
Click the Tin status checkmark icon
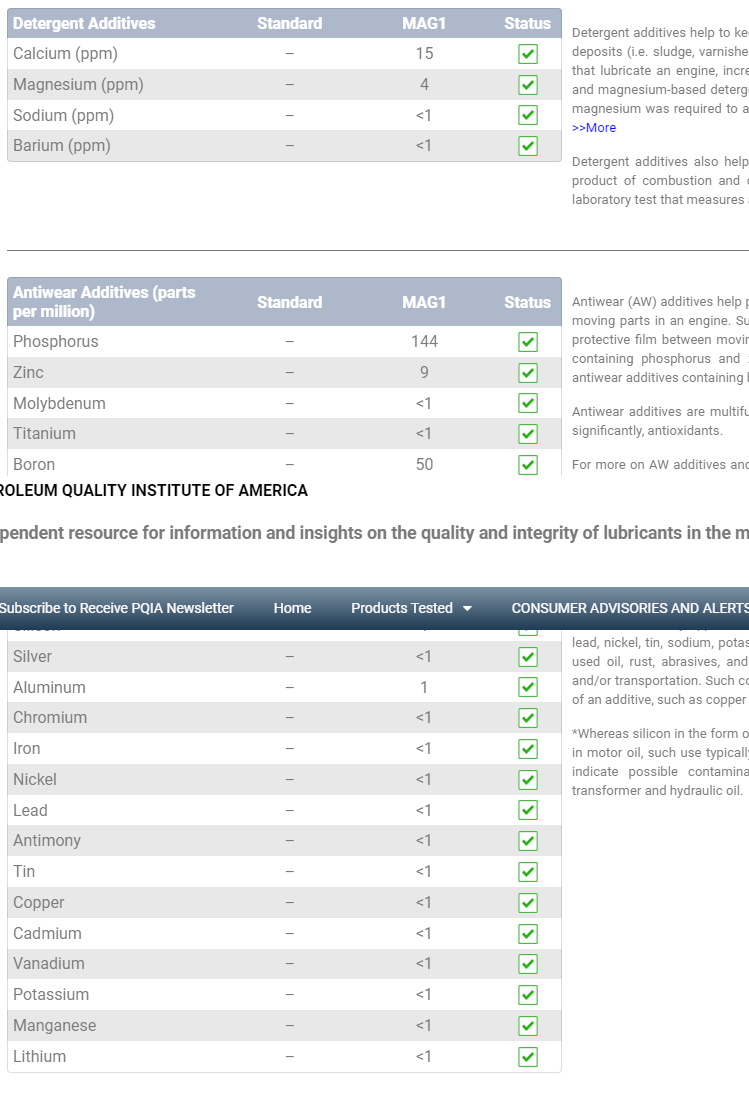[528, 872]
